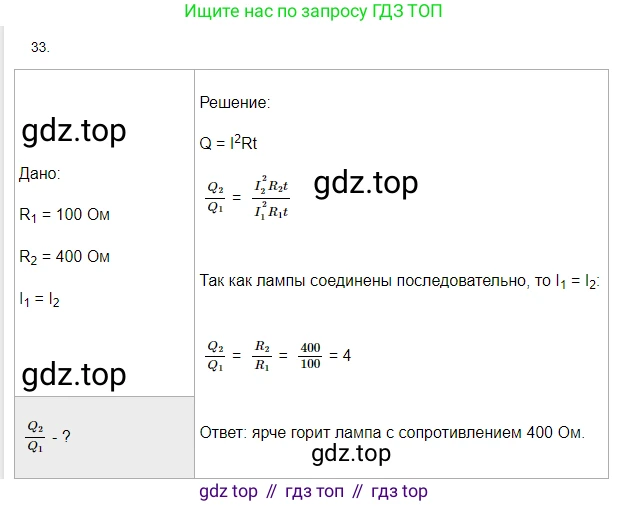Click the Q₂/Q₁ unknown in the gray cell
The height and width of the screenshot is (506, 628).
[37, 435]
